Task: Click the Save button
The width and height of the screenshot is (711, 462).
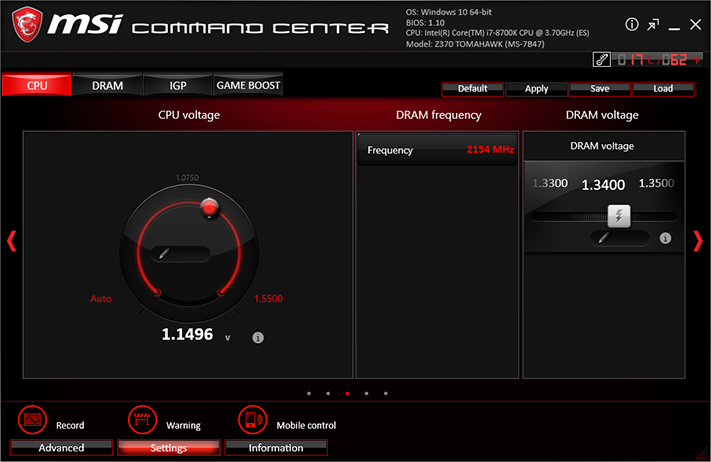Action: tap(599, 89)
